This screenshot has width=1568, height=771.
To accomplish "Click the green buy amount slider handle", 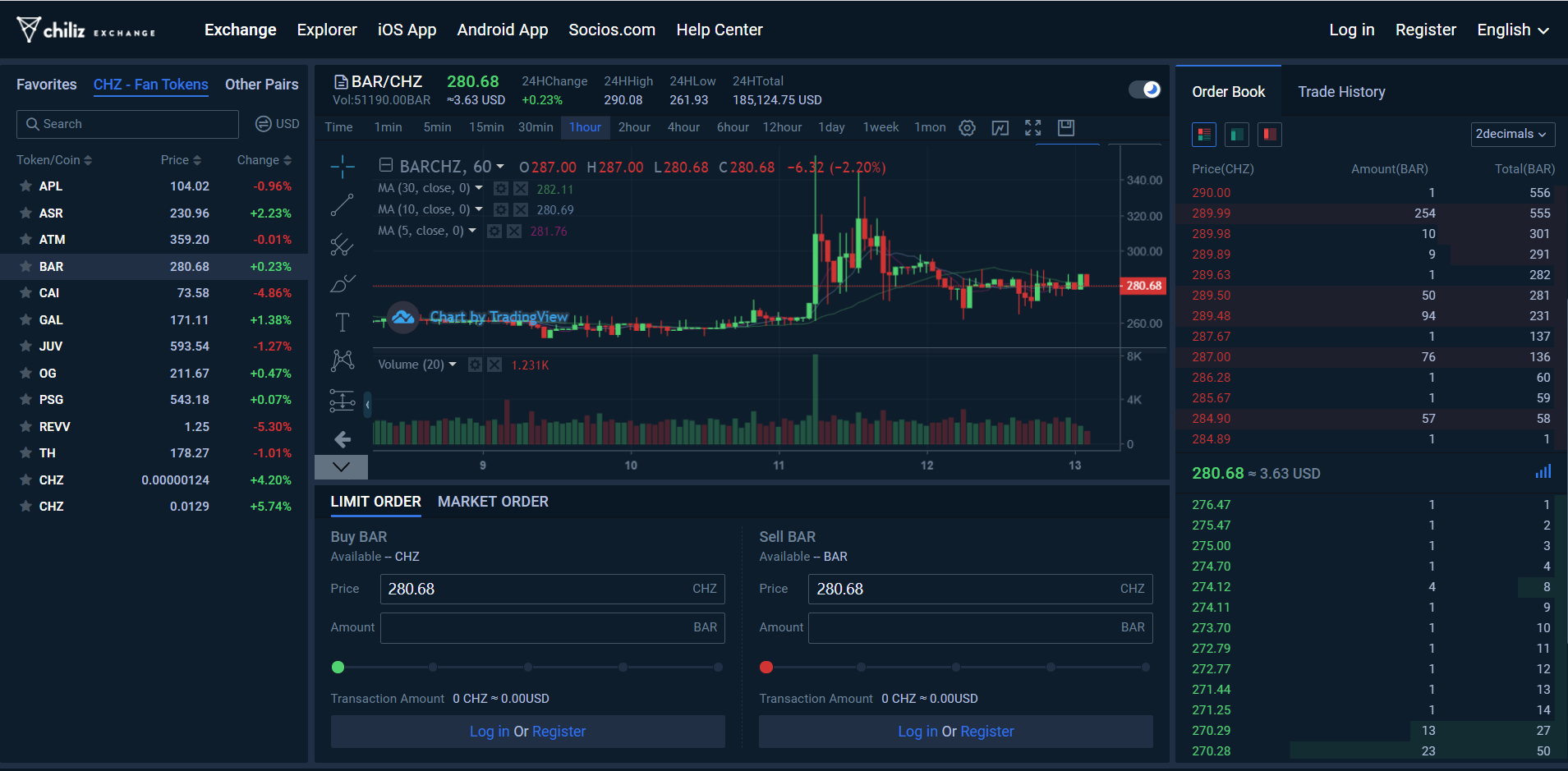I will [x=338, y=668].
